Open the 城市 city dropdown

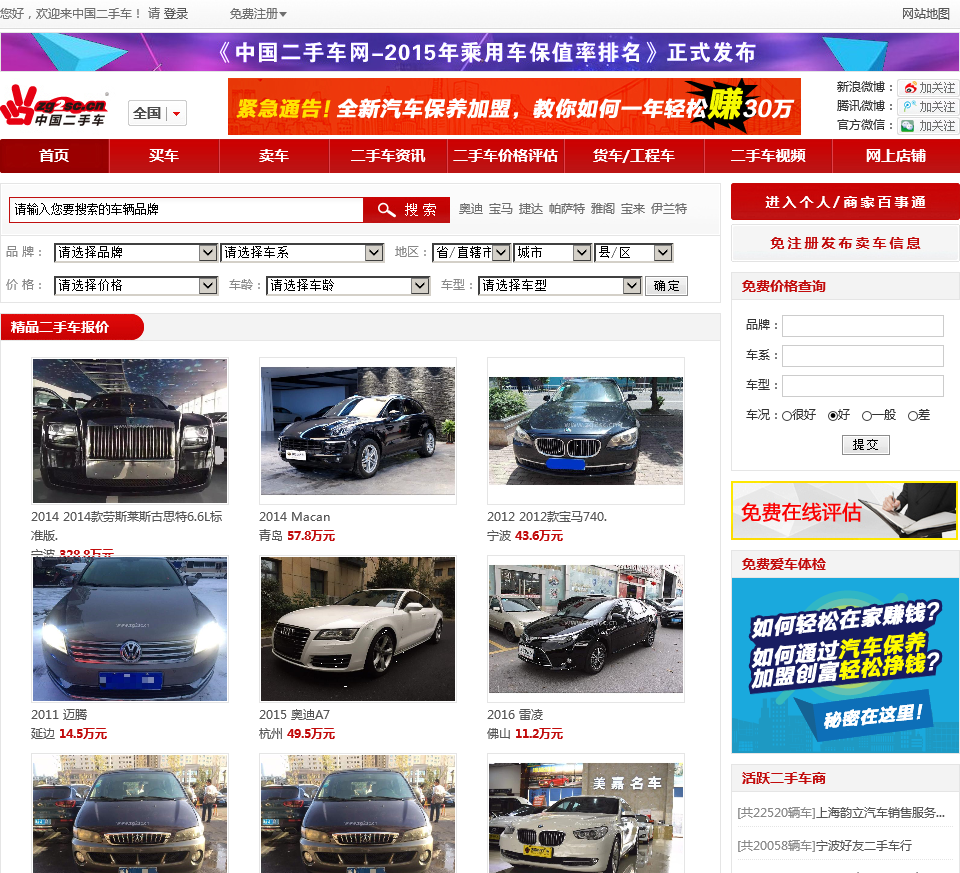[x=552, y=252]
